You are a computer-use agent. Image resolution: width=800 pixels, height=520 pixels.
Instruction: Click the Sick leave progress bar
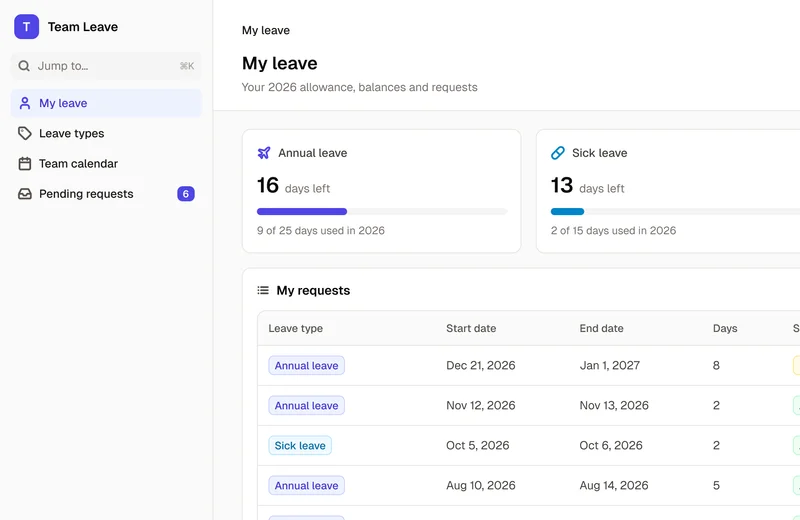click(675, 211)
